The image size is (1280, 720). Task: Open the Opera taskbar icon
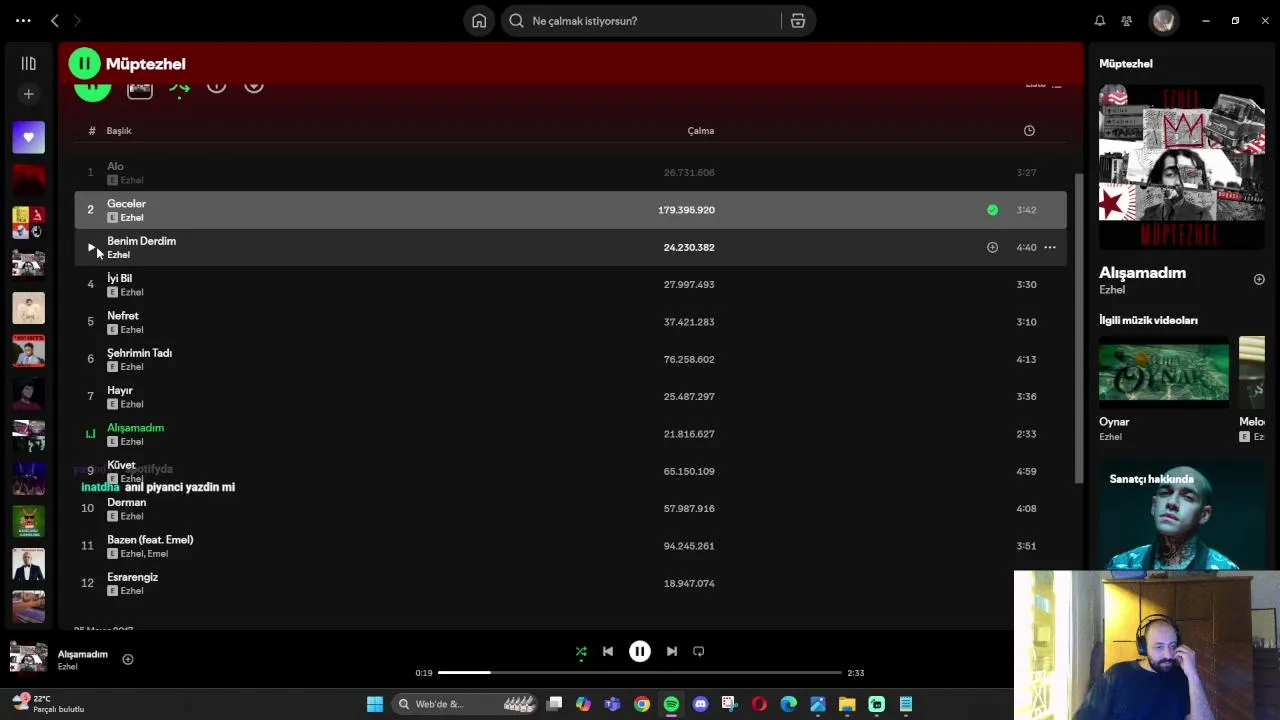(x=759, y=704)
